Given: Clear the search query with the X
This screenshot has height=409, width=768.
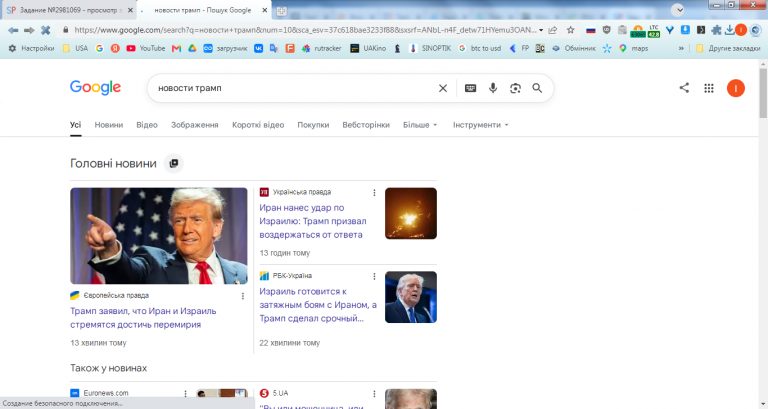Looking at the screenshot, I should click(x=443, y=88).
